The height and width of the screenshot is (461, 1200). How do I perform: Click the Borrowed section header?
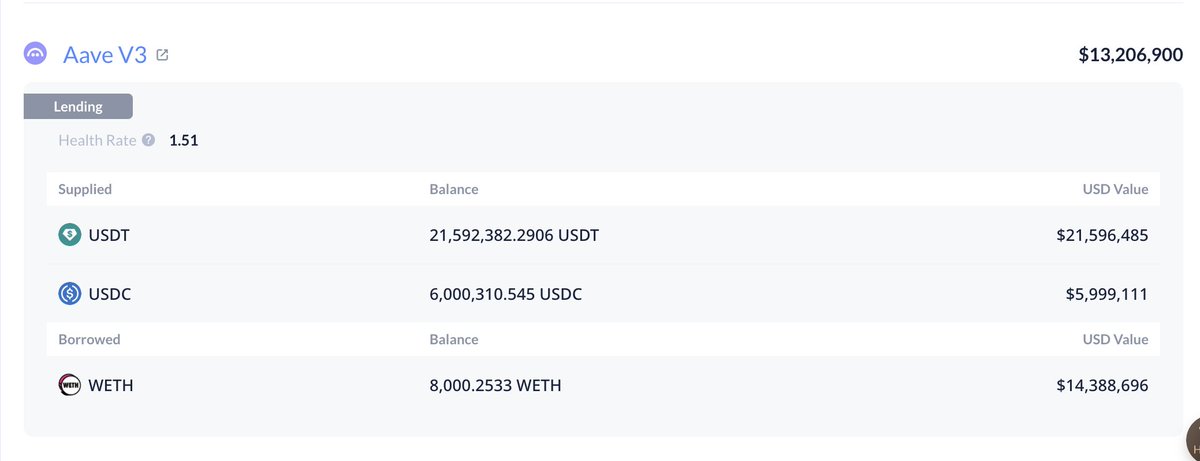click(x=89, y=339)
